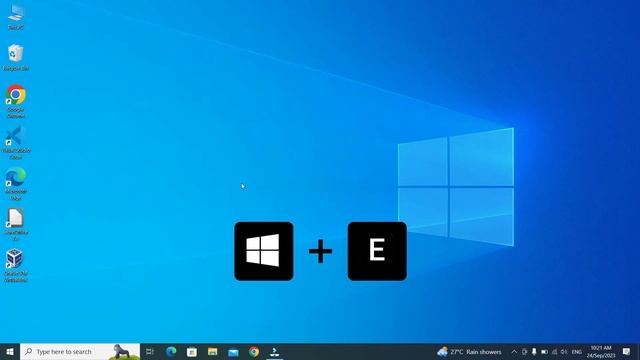Screen dimensions: 640x360
Task: Select the document file shortcut on the desktop
Action: tap(16, 224)
